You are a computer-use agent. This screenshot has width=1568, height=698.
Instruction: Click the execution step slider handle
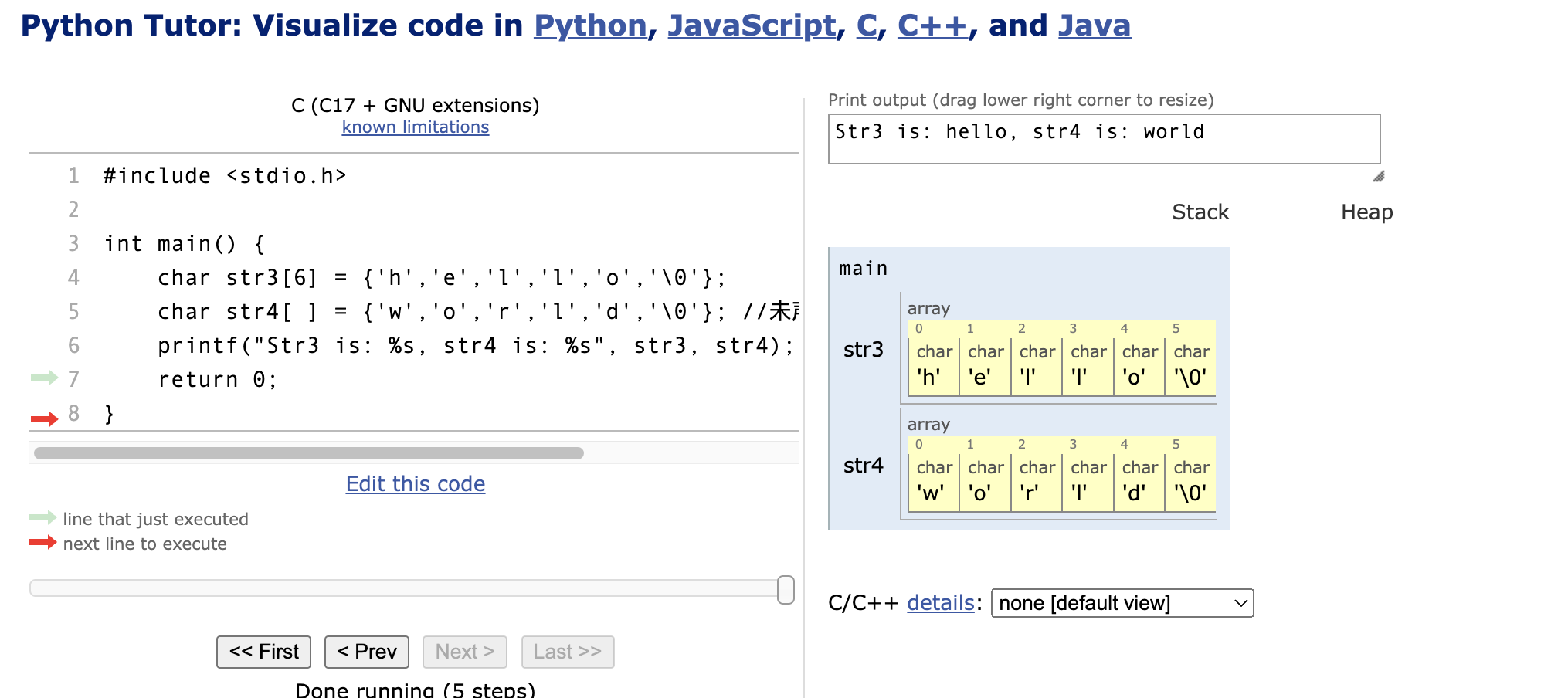coord(786,589)
